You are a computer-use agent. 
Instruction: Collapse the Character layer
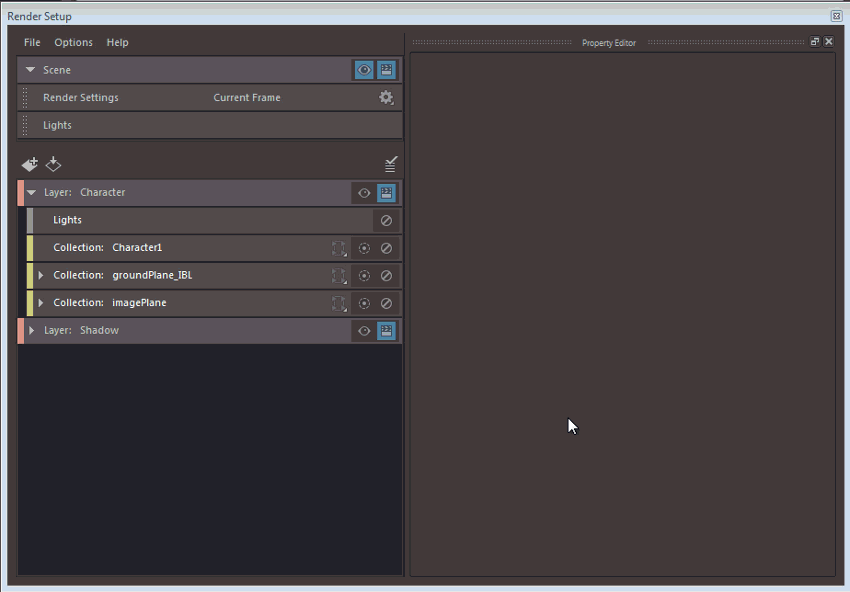31,192
